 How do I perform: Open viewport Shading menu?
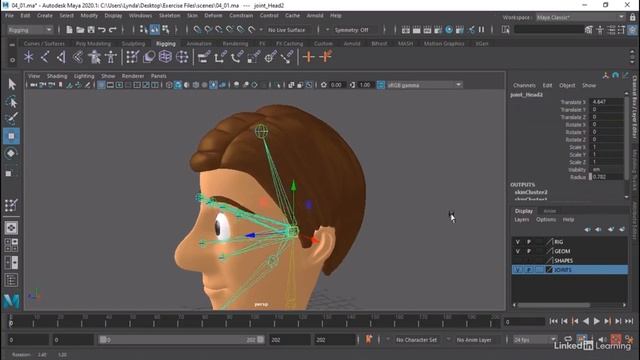[x=57, y=76]
